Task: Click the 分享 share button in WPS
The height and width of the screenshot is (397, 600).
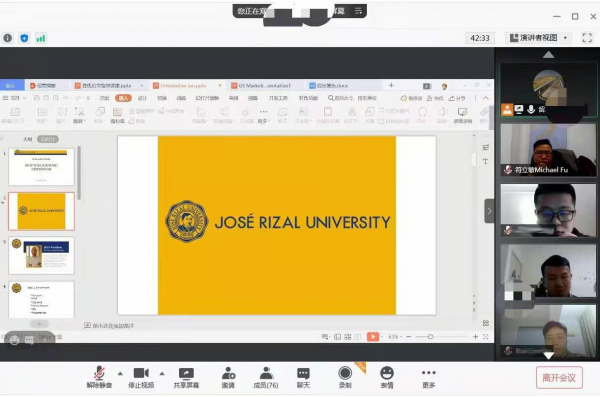Action: pos(457,98)
